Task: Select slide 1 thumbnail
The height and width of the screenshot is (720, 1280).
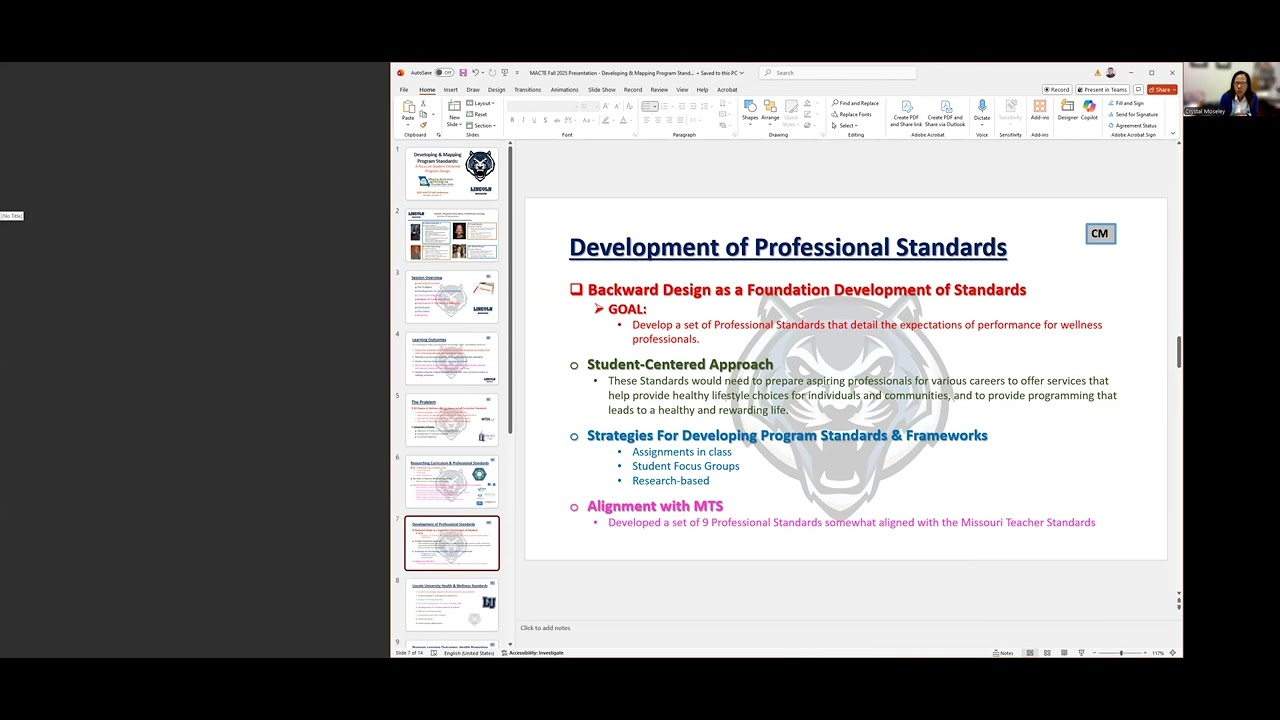Action: 452,173
